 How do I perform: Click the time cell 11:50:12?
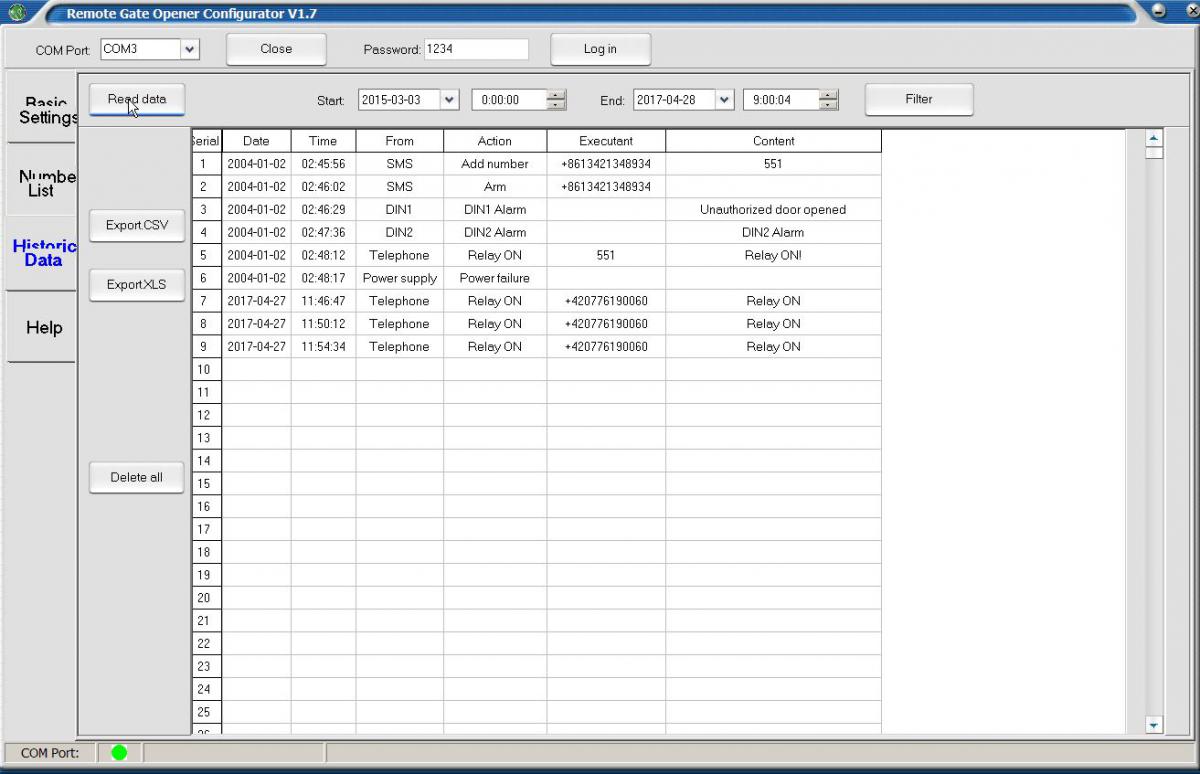point(323,324)
